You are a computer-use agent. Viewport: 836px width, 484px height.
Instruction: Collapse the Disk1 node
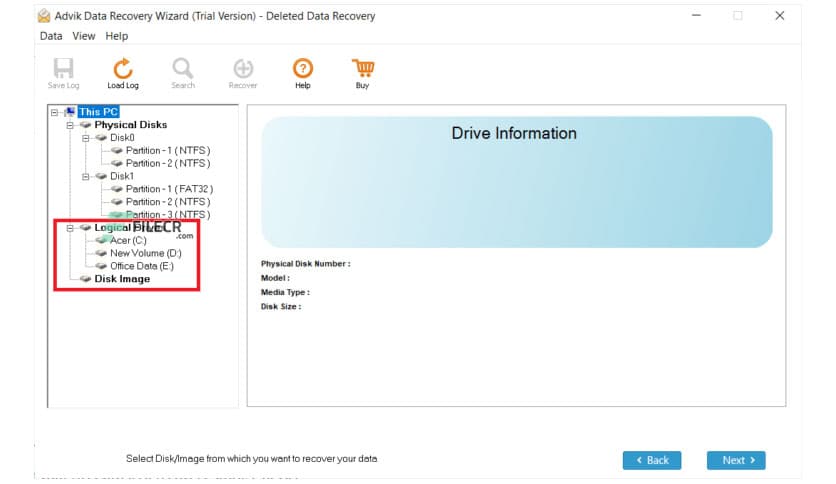[x=85, y=176]
